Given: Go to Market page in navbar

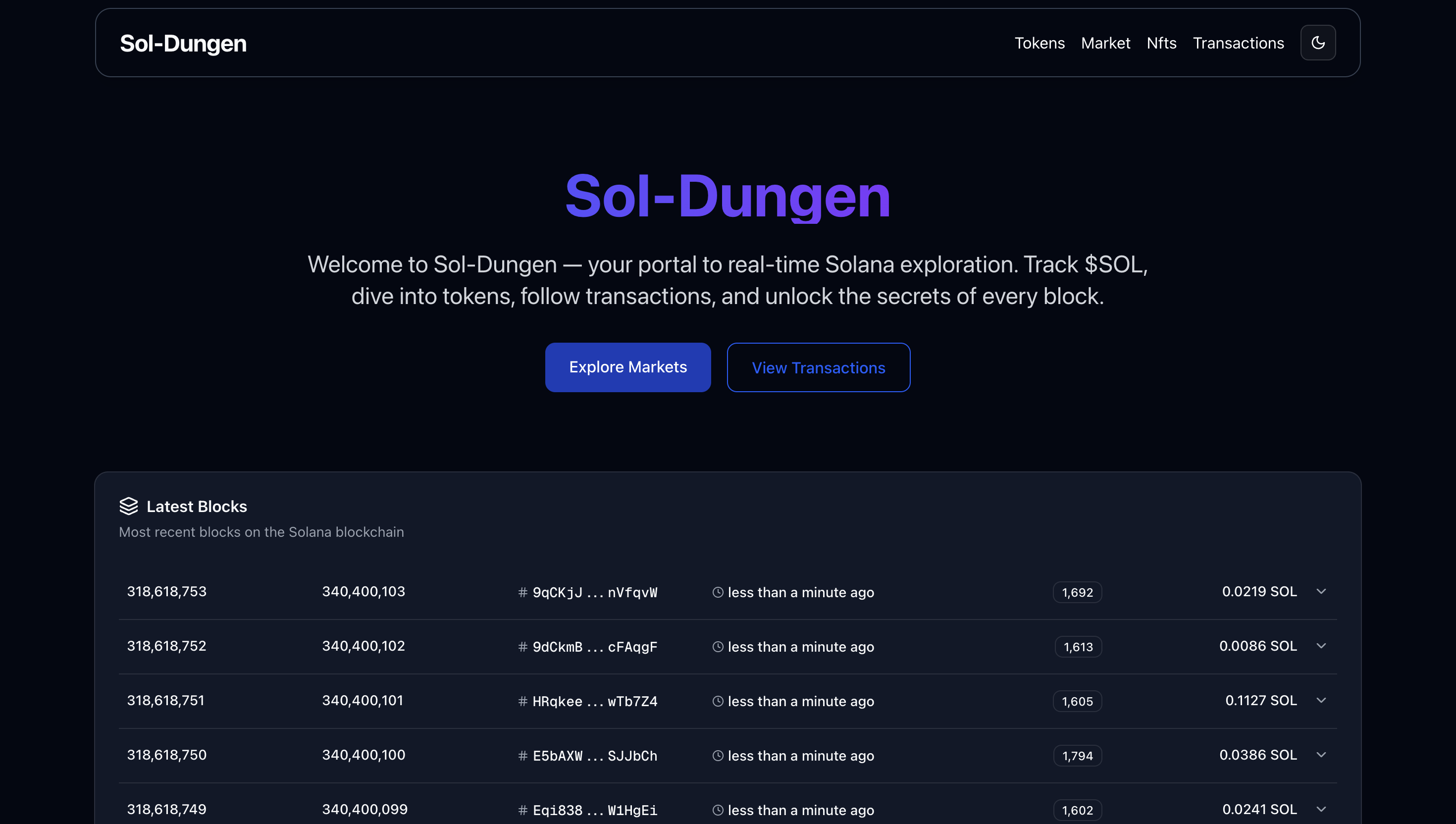Looking at the screenshot, I should 1105,43.
